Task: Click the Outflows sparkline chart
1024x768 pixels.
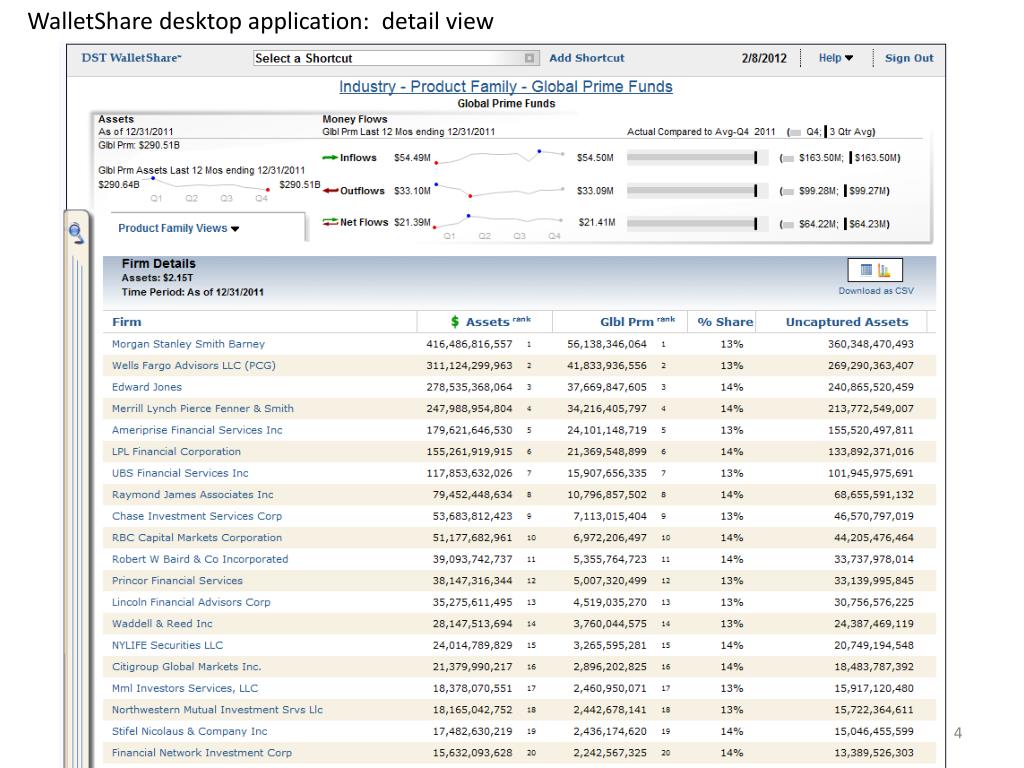Action: pyautogui.click(x=500, y=190)
